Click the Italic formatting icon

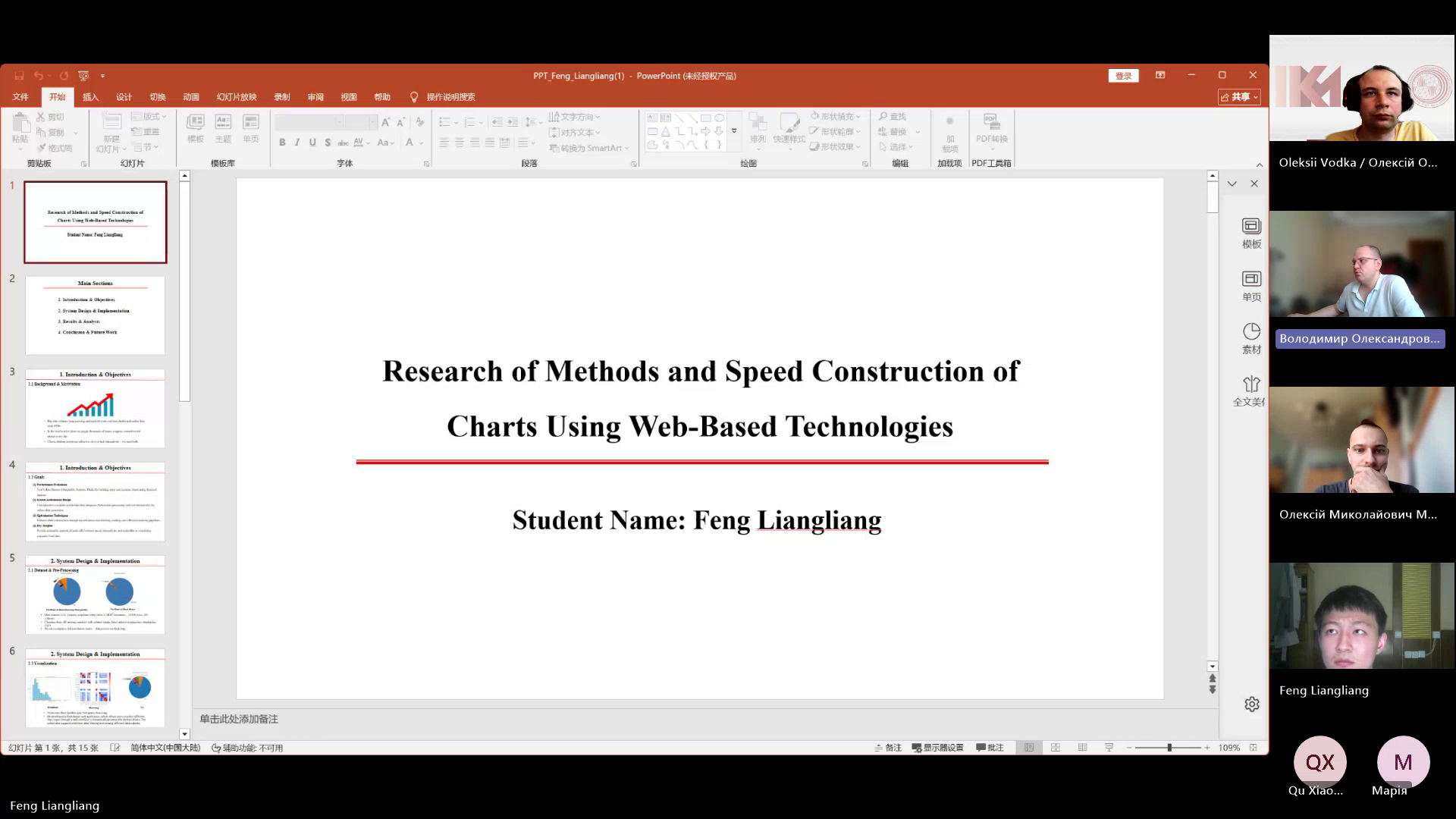[297, 143]
